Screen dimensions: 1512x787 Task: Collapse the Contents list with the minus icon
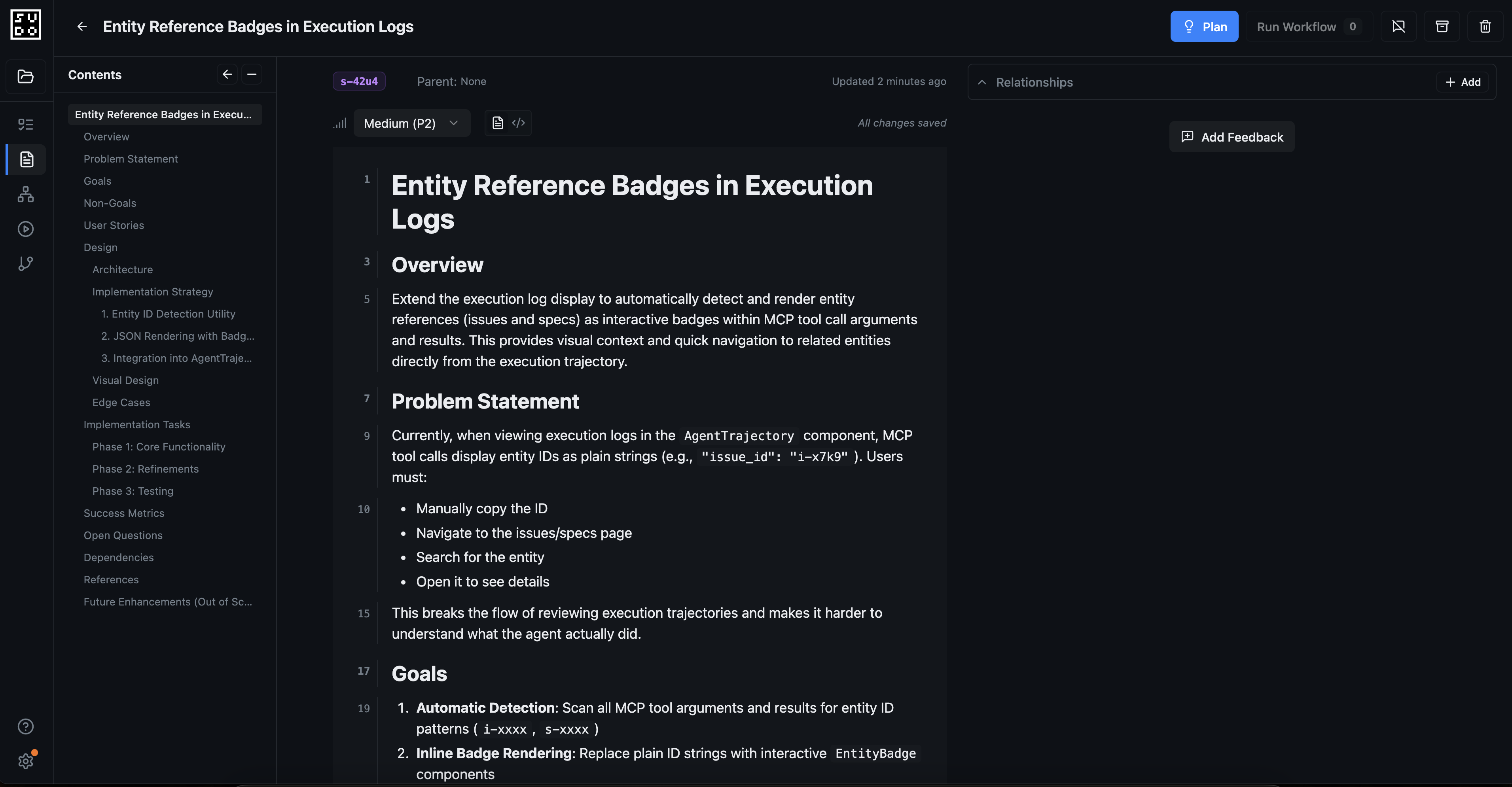click(x=252, y=74)
